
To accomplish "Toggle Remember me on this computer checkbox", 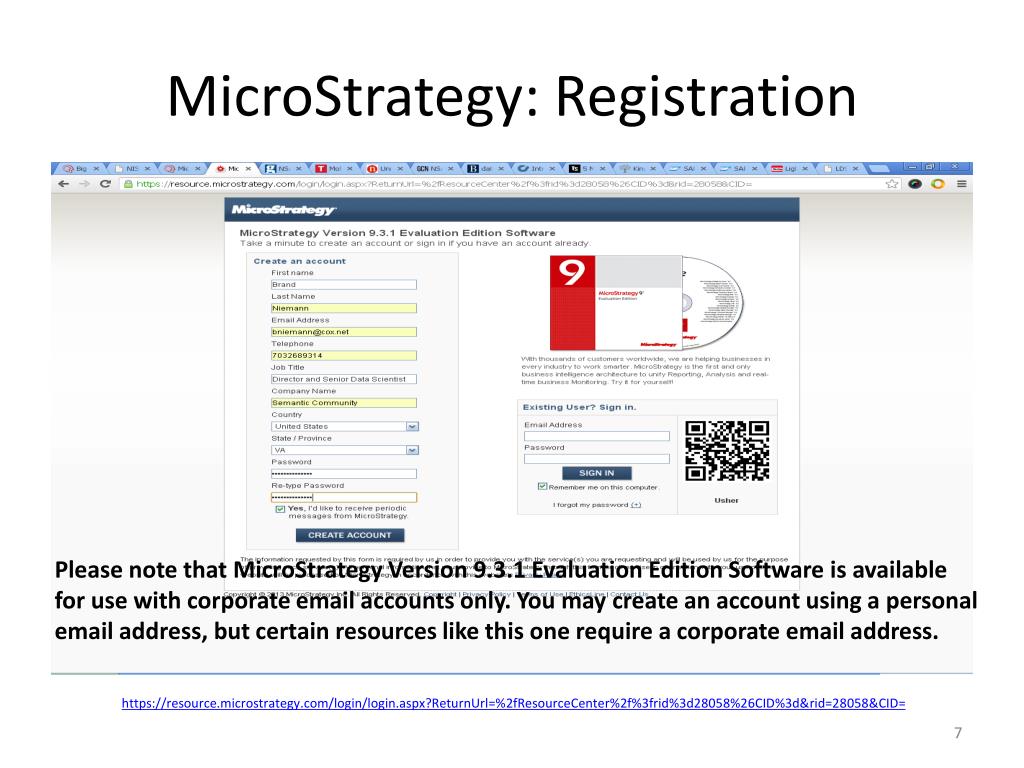I will click(x=542, y=487).
